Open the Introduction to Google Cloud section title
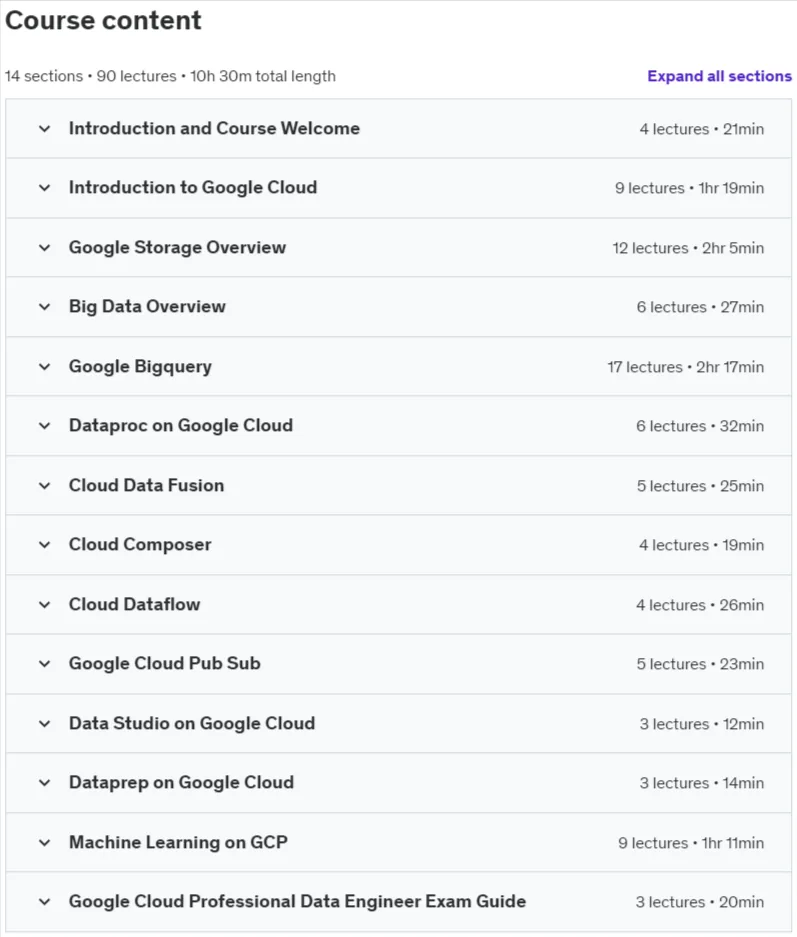This screenshot has height=937, width=797. click(x=192, y=188)
